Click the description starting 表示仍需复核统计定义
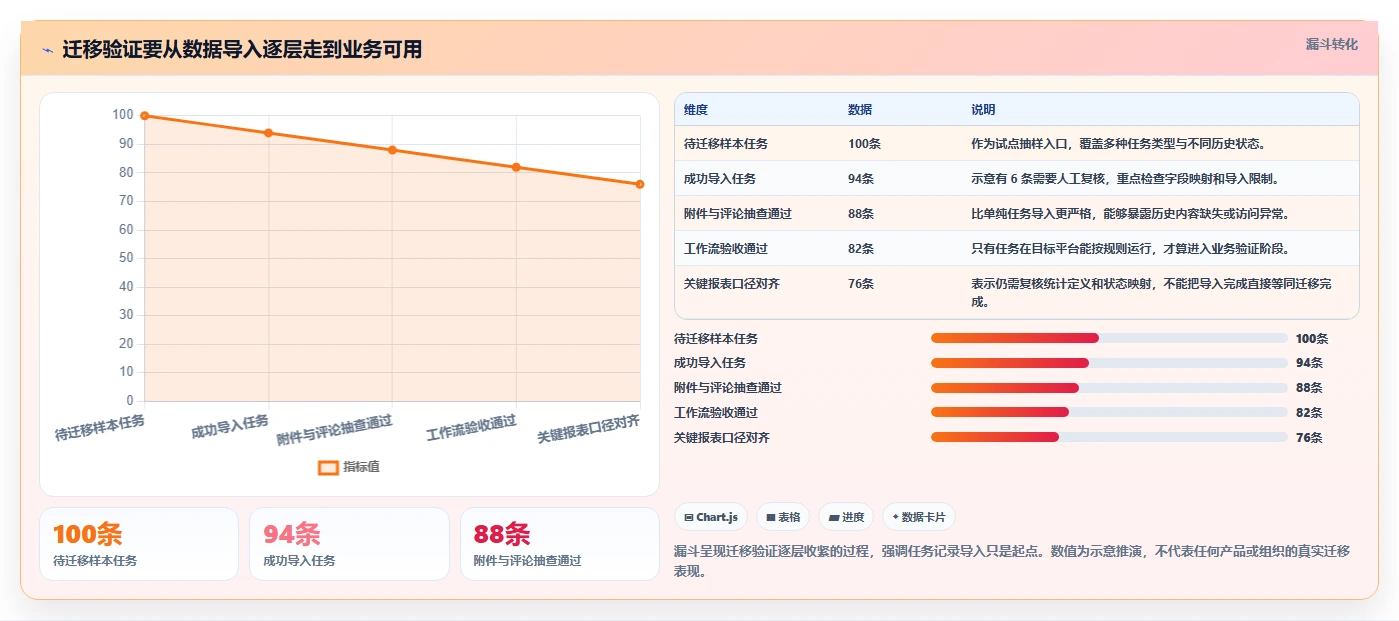 [x=1151, y=292]
